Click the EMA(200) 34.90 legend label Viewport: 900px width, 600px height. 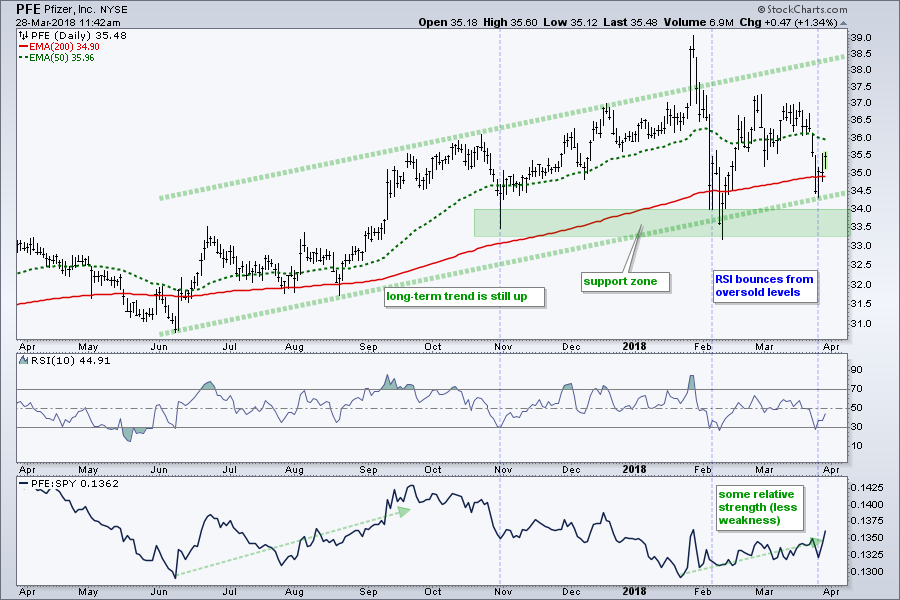click(x=64, y=47)
